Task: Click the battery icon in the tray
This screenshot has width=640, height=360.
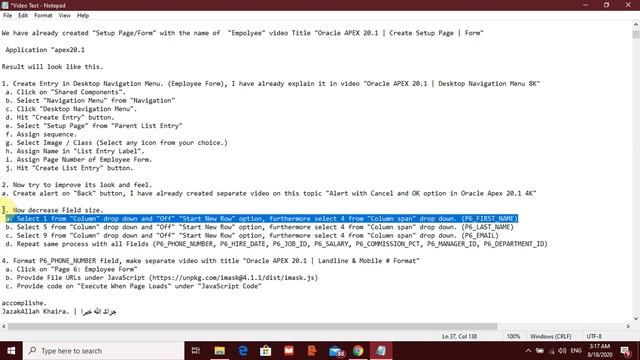Action: click(x=540, y=351)
